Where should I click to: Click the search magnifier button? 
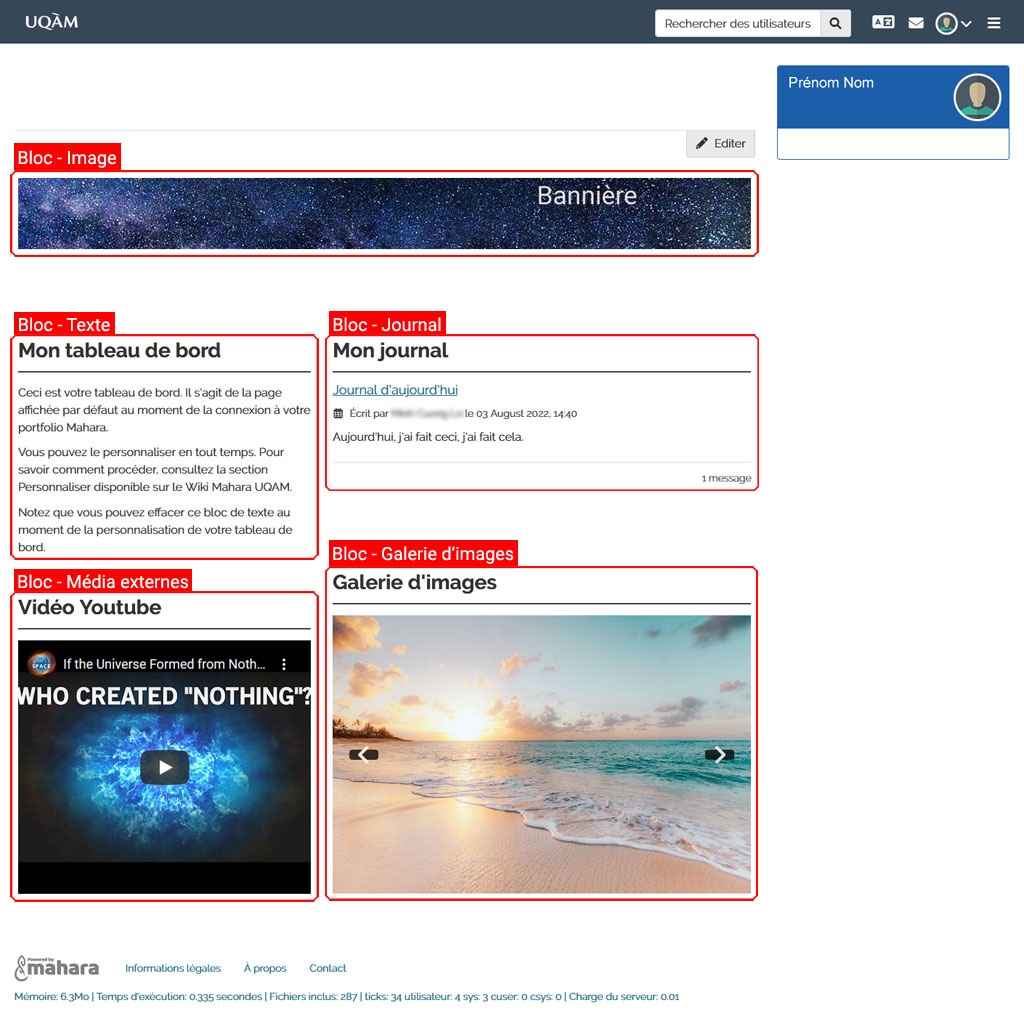(835, 24)
